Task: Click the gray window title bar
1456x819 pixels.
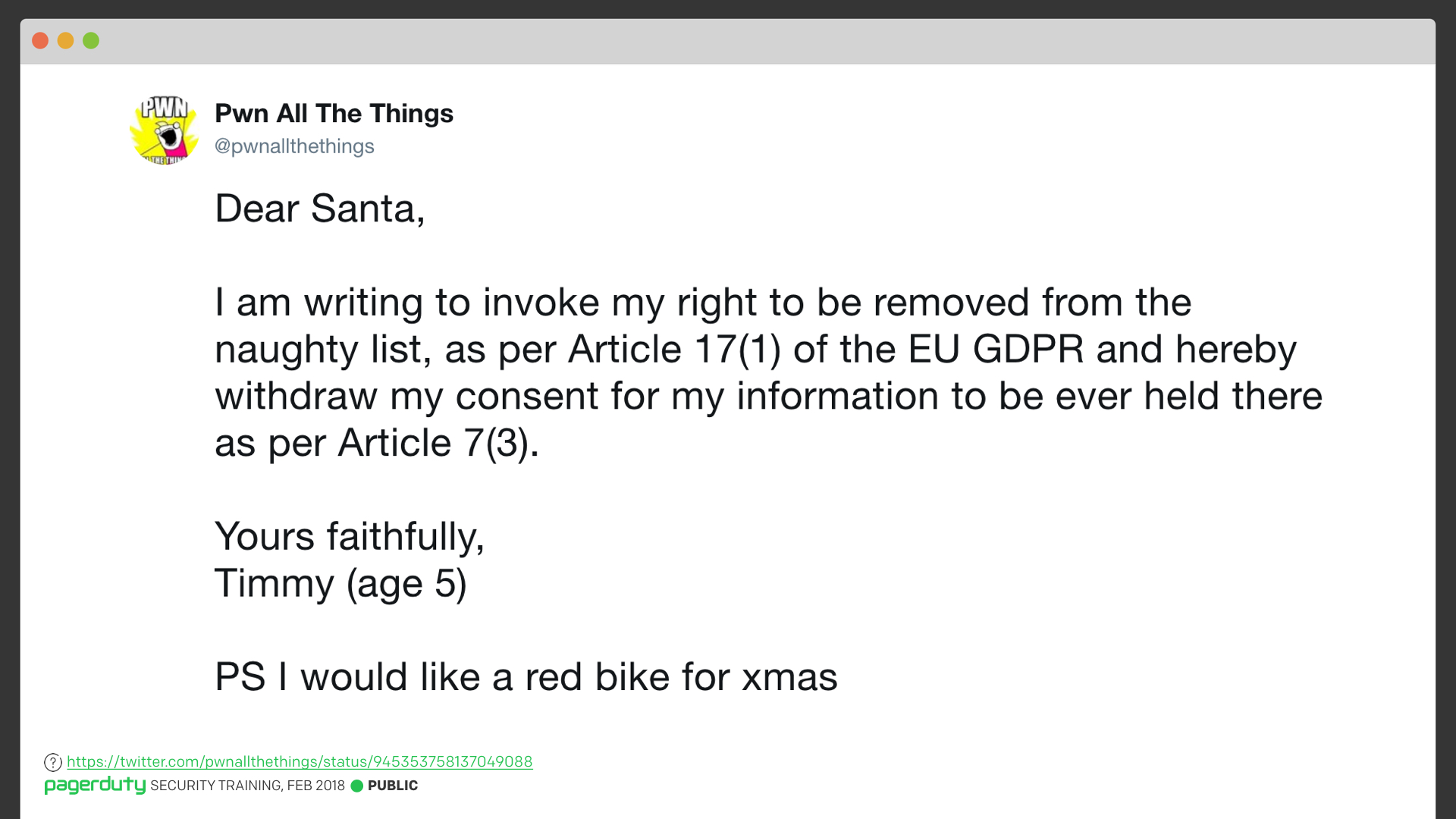Action: tap(728, 41)
